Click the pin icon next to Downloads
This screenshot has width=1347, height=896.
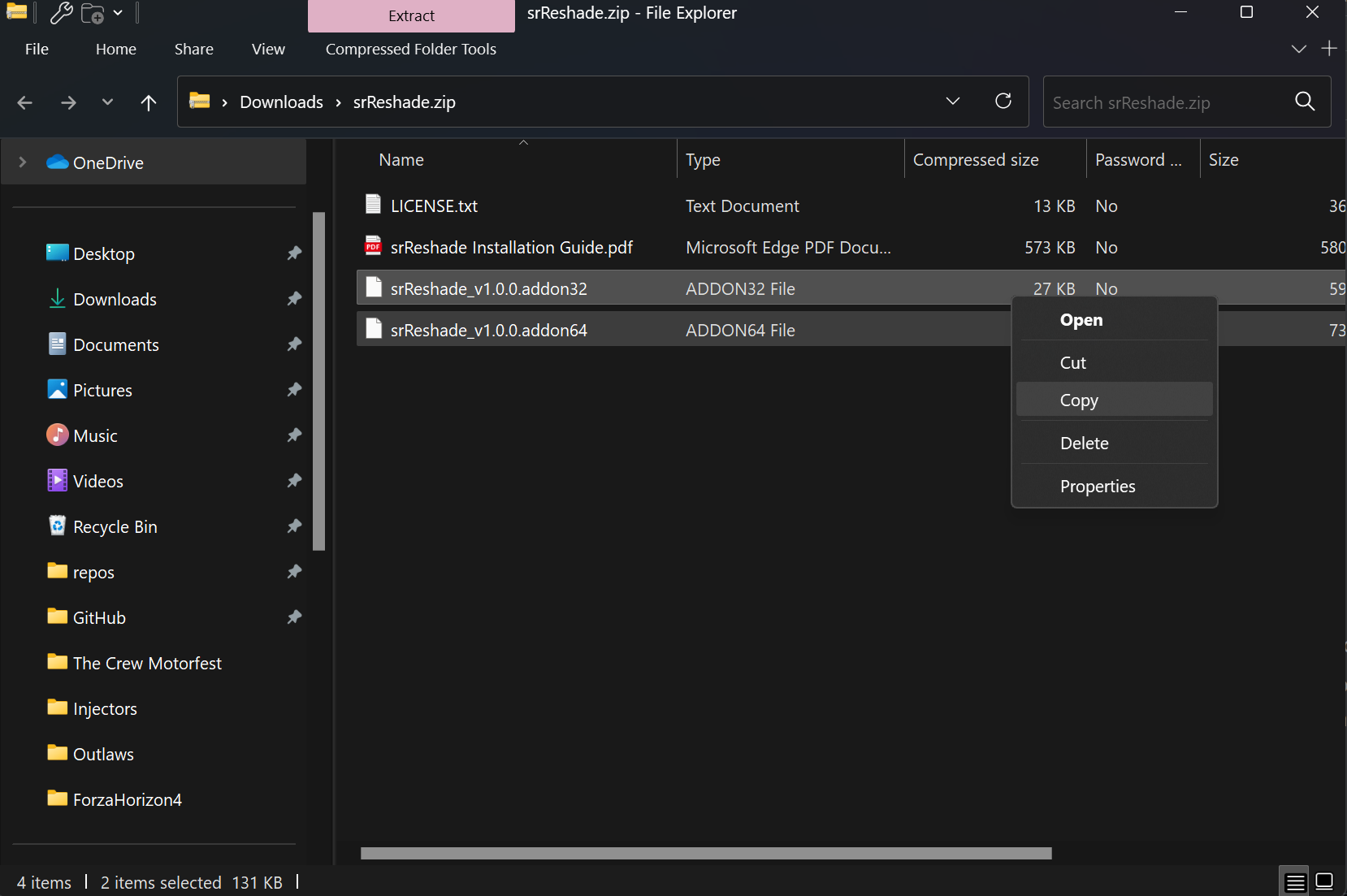click(294, 299)
